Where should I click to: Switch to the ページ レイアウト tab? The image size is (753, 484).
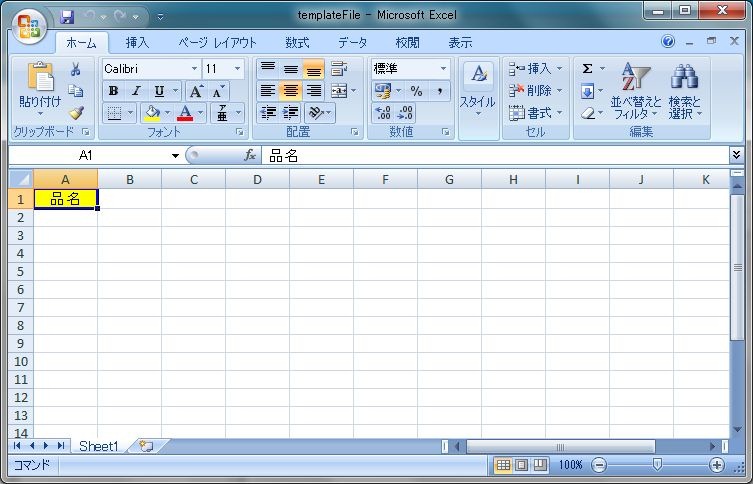pos(218,43)
